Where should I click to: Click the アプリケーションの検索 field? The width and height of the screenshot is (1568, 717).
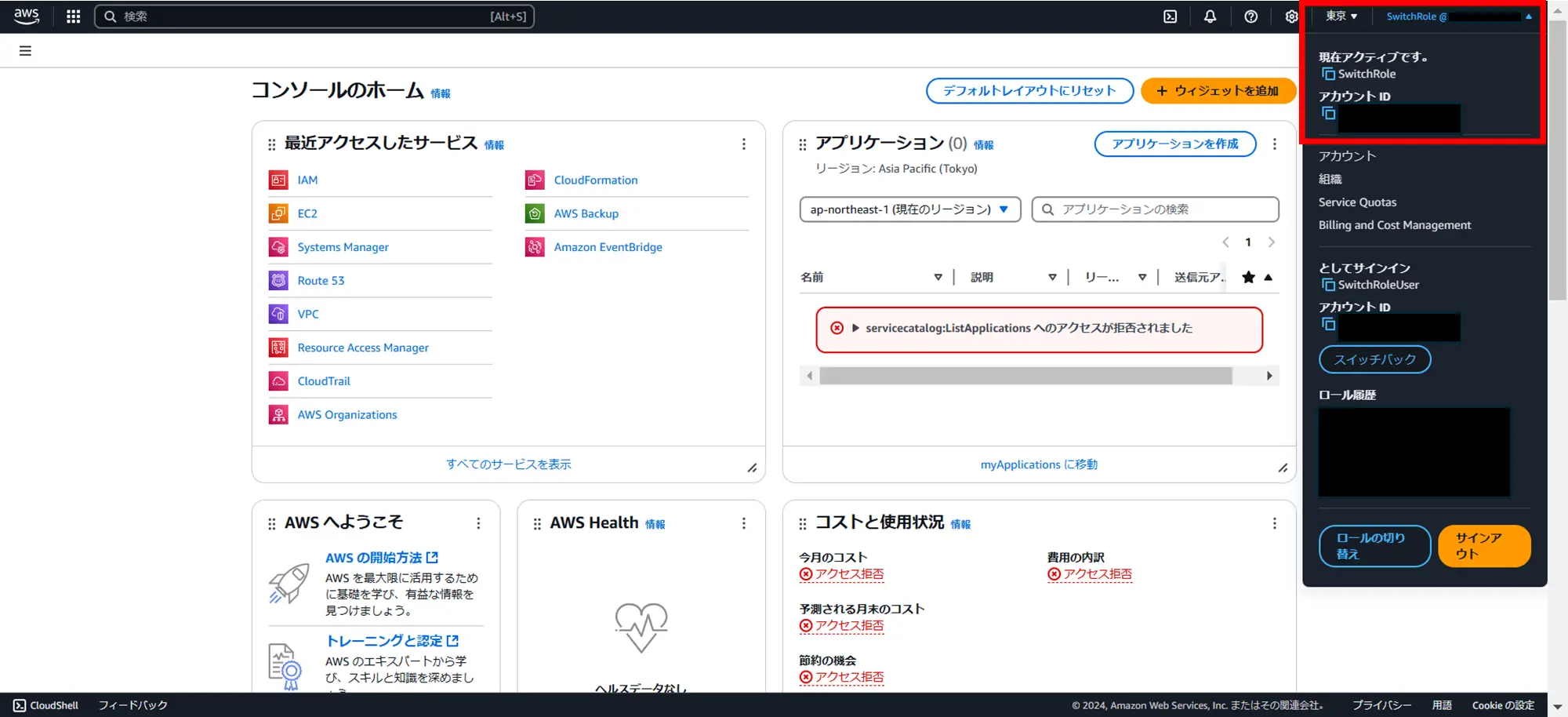click(x=1156, y=209)
